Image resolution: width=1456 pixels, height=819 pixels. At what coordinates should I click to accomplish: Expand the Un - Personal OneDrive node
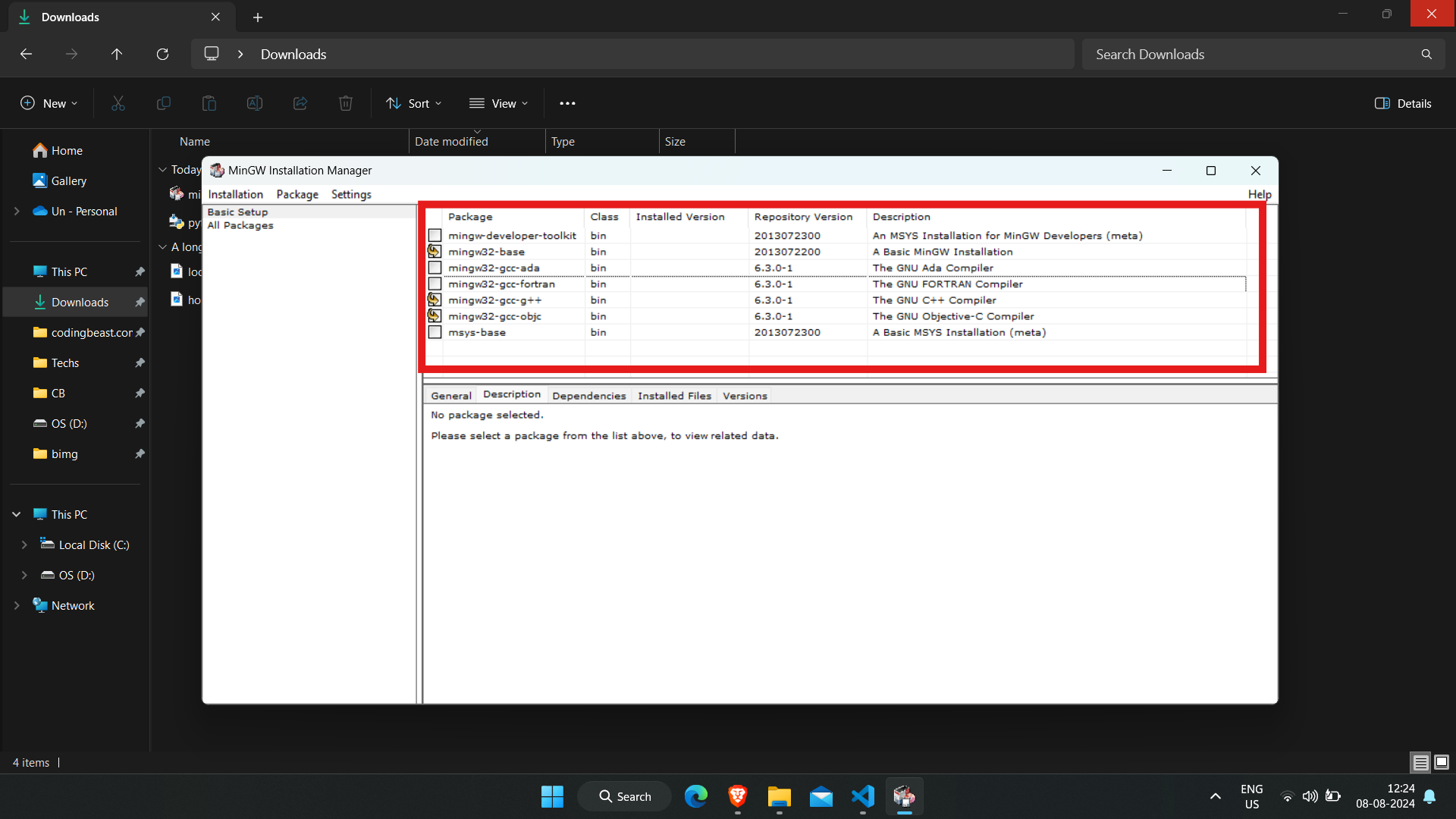coord(17,212)
